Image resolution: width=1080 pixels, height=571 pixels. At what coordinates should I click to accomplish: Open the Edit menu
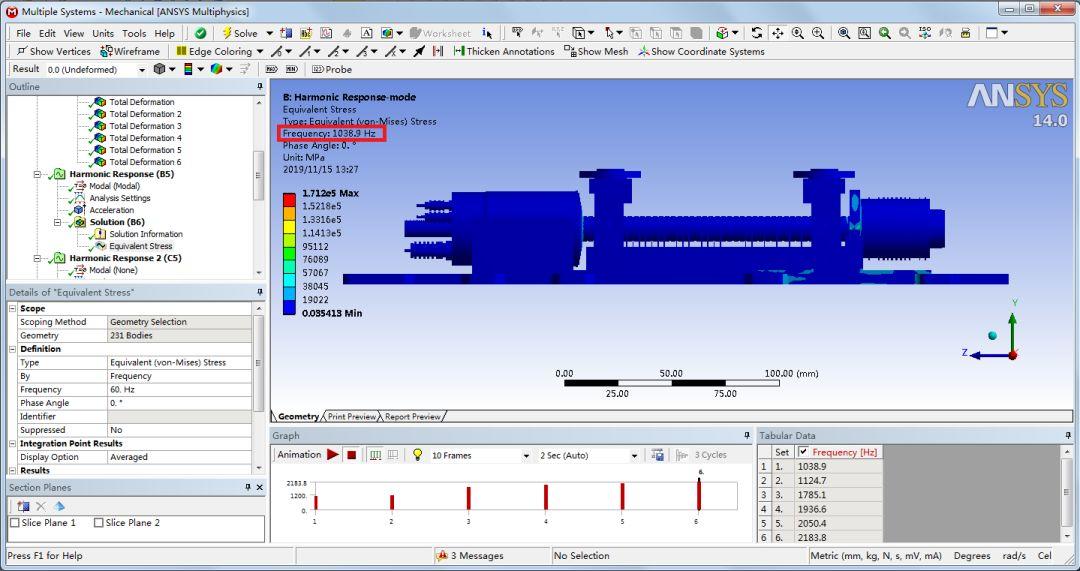(x=48, y=33)
